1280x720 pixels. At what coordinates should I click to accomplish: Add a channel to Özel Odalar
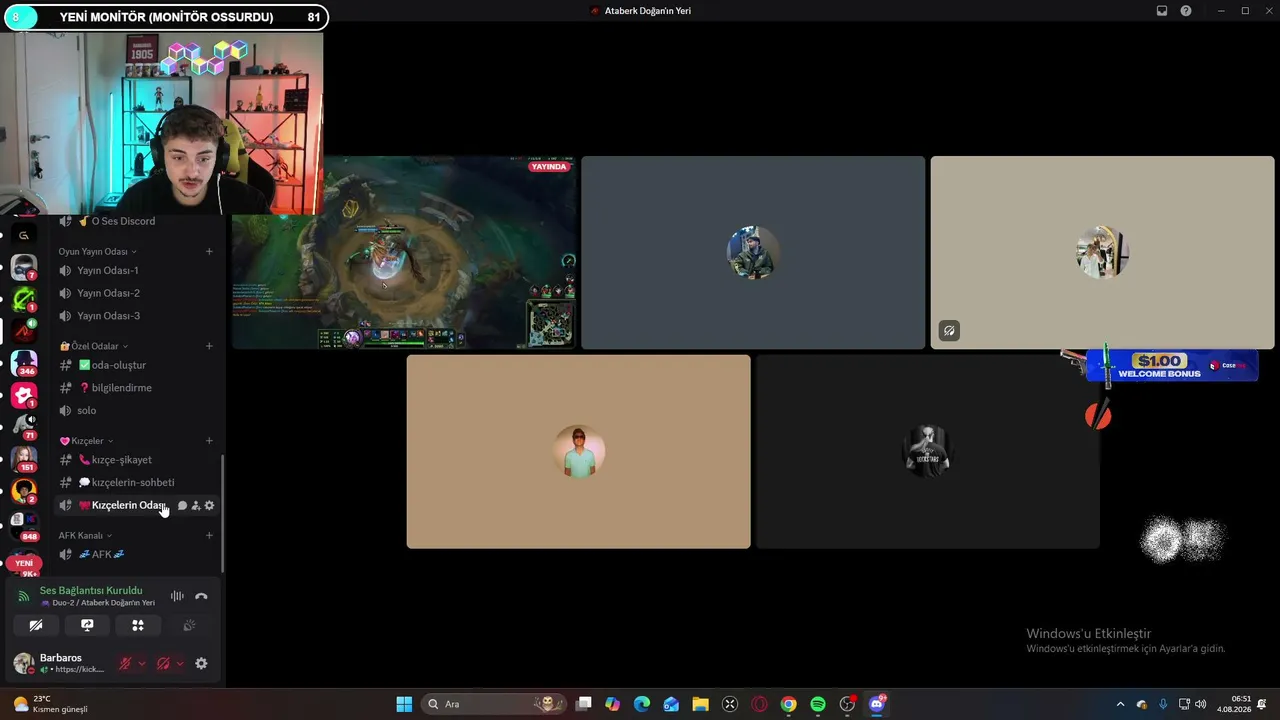click(209, 346)
